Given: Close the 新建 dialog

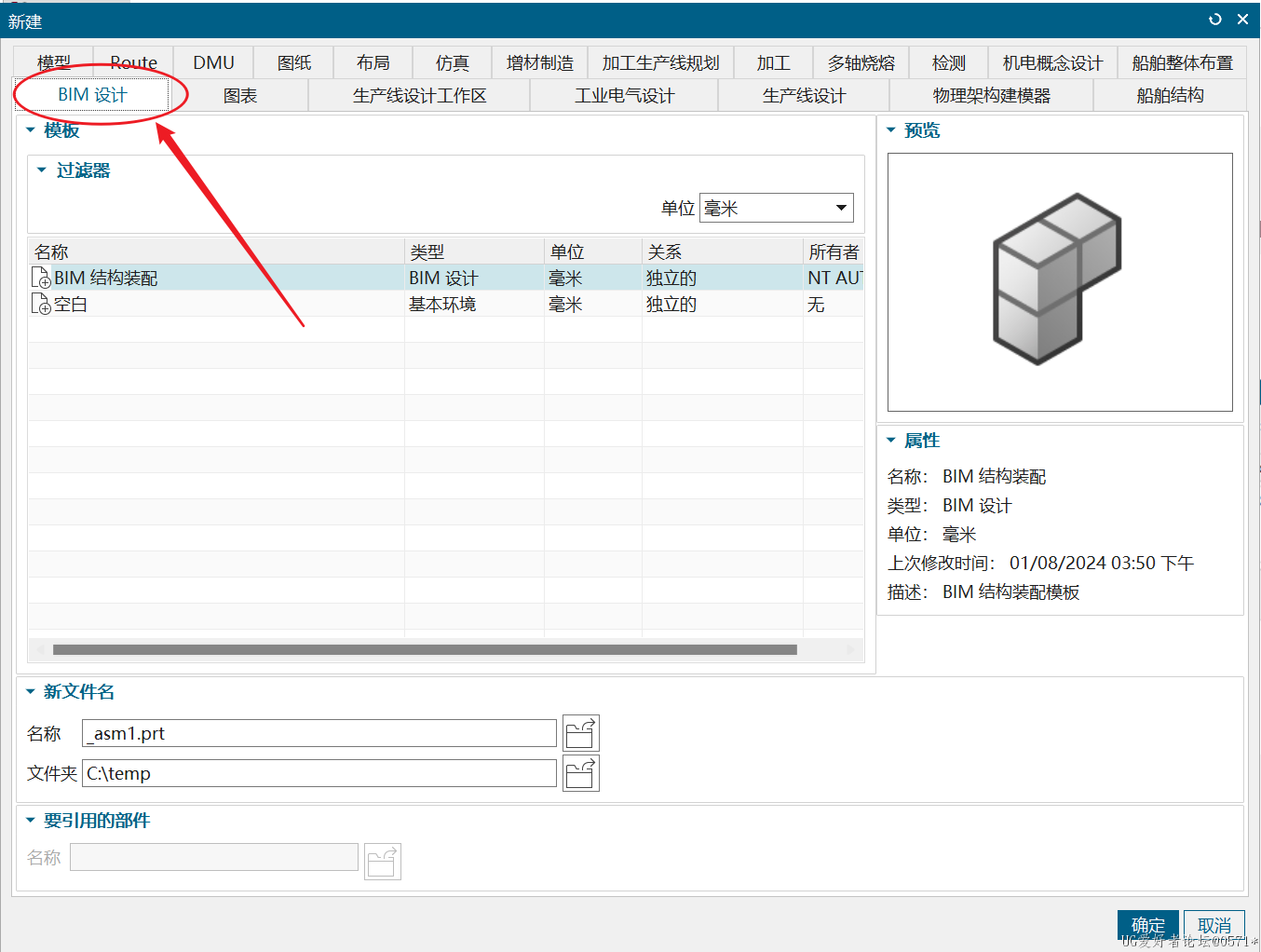Looking at the screenshot, I should click(x=1242, y=20).
